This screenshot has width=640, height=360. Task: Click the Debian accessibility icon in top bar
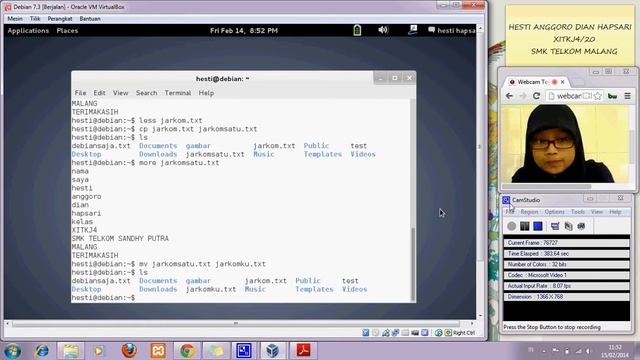click(413, 30)
